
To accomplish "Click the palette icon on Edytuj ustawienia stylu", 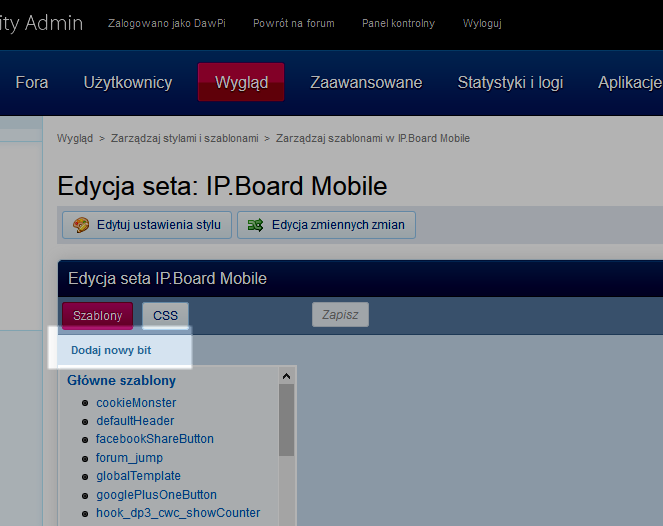I will pos(81,225).
